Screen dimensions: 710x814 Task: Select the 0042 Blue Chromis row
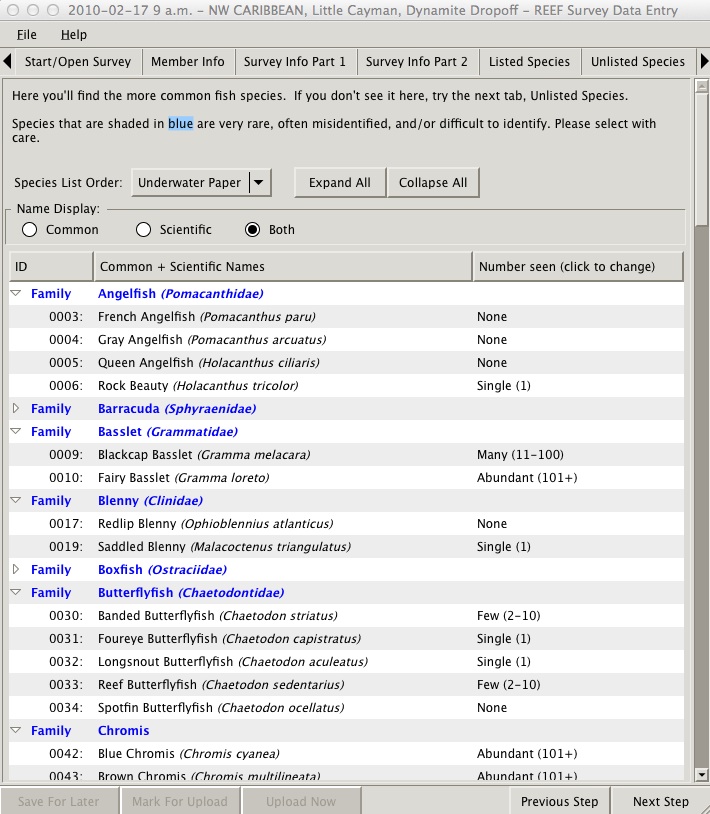click(347, 753)
